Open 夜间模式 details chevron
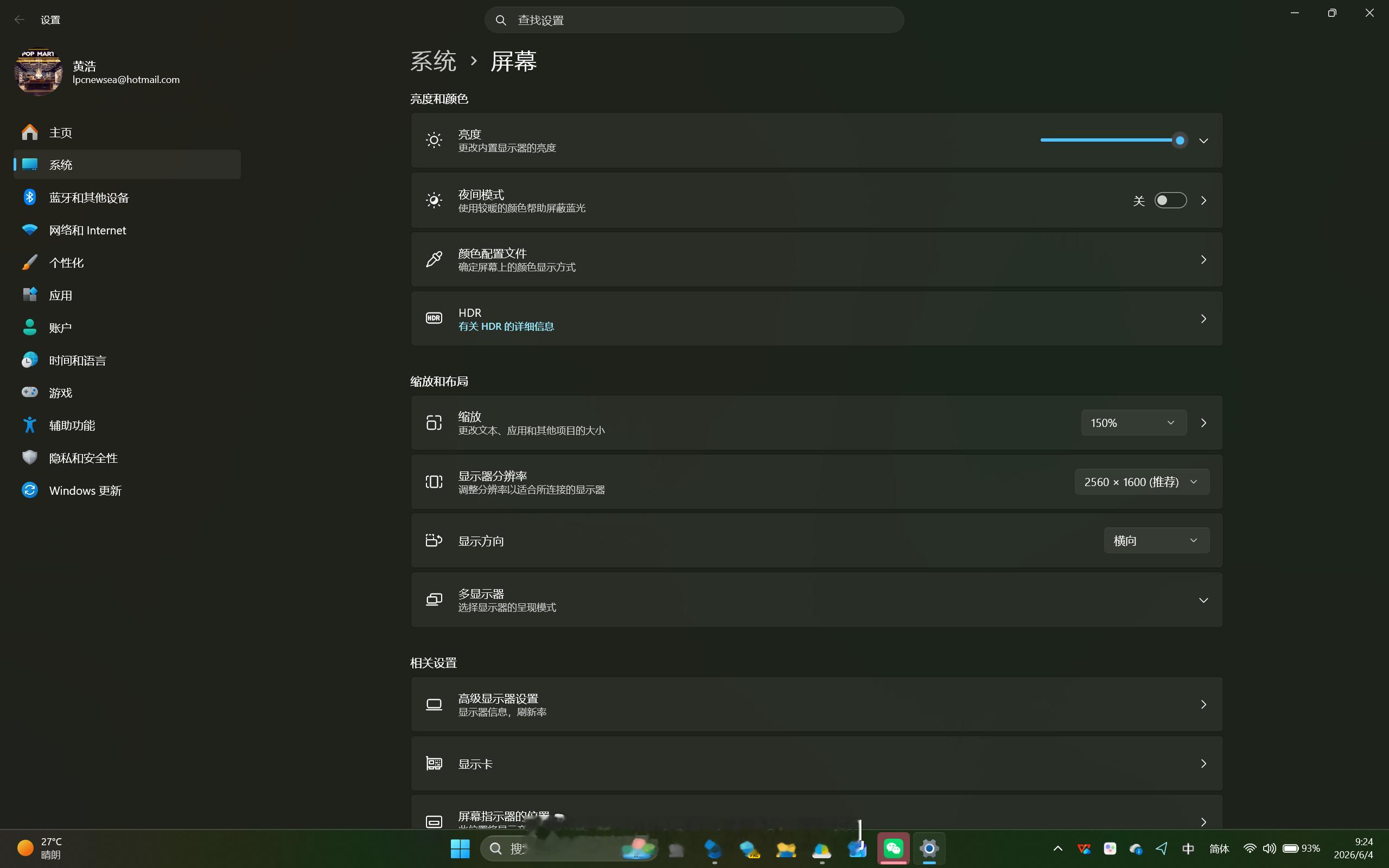The width and height of the screenshot is (1389, 868). click(x=1203, y=200)
